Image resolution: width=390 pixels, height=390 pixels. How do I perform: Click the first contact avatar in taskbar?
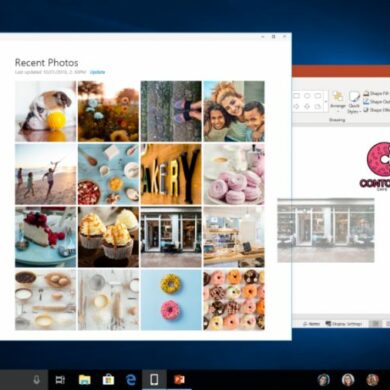[323, 380]
